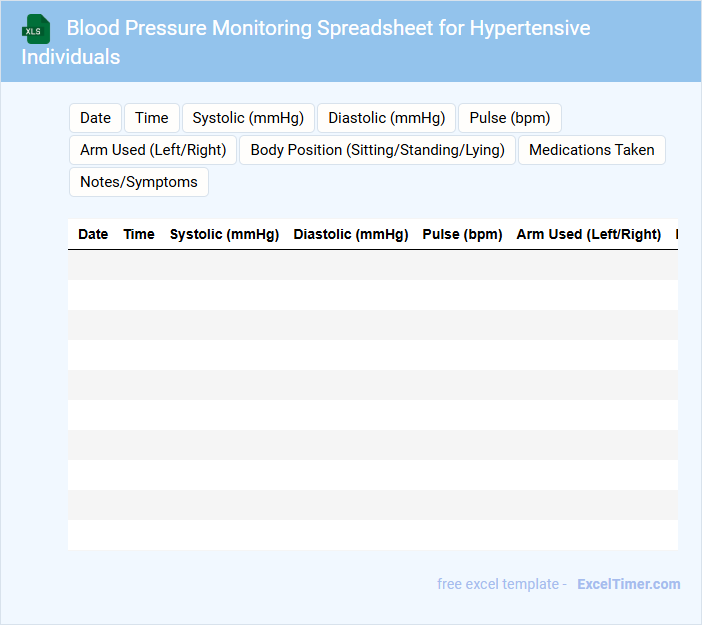Open the ExcelTimer.com link
The height and width of the screenshot is (625, 702).
[x=628, y=584]
